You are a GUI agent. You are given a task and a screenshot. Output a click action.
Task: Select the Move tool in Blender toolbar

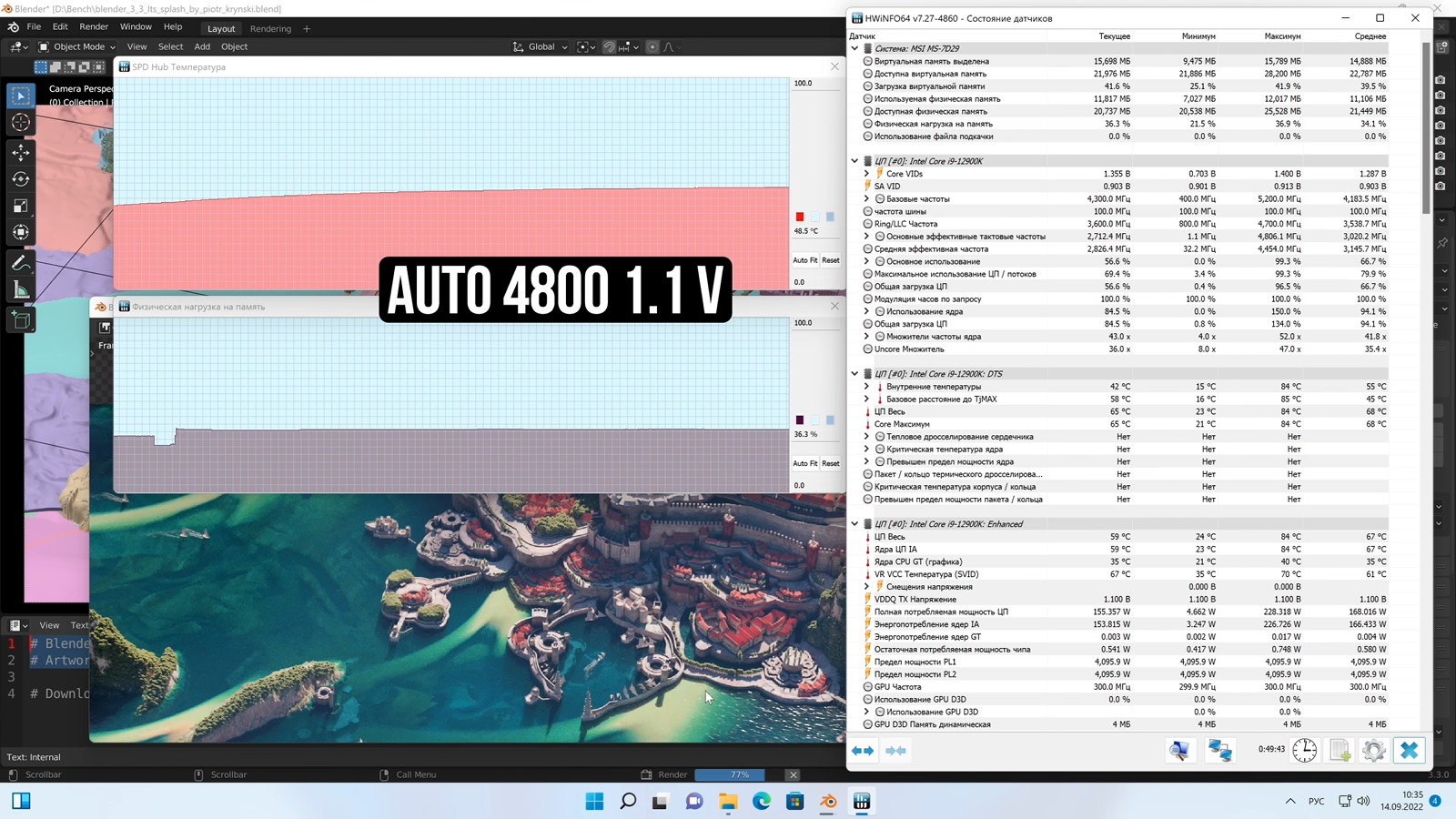click(20, 153)
